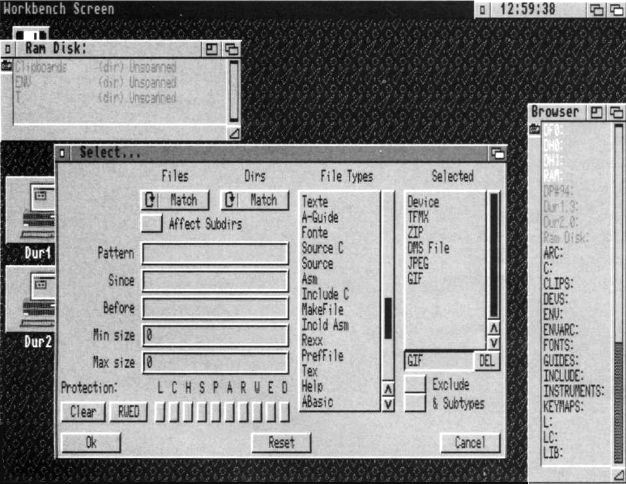Click the Cancel button
The height and width of the screenshot is (484, 626).
coord(470,442)
